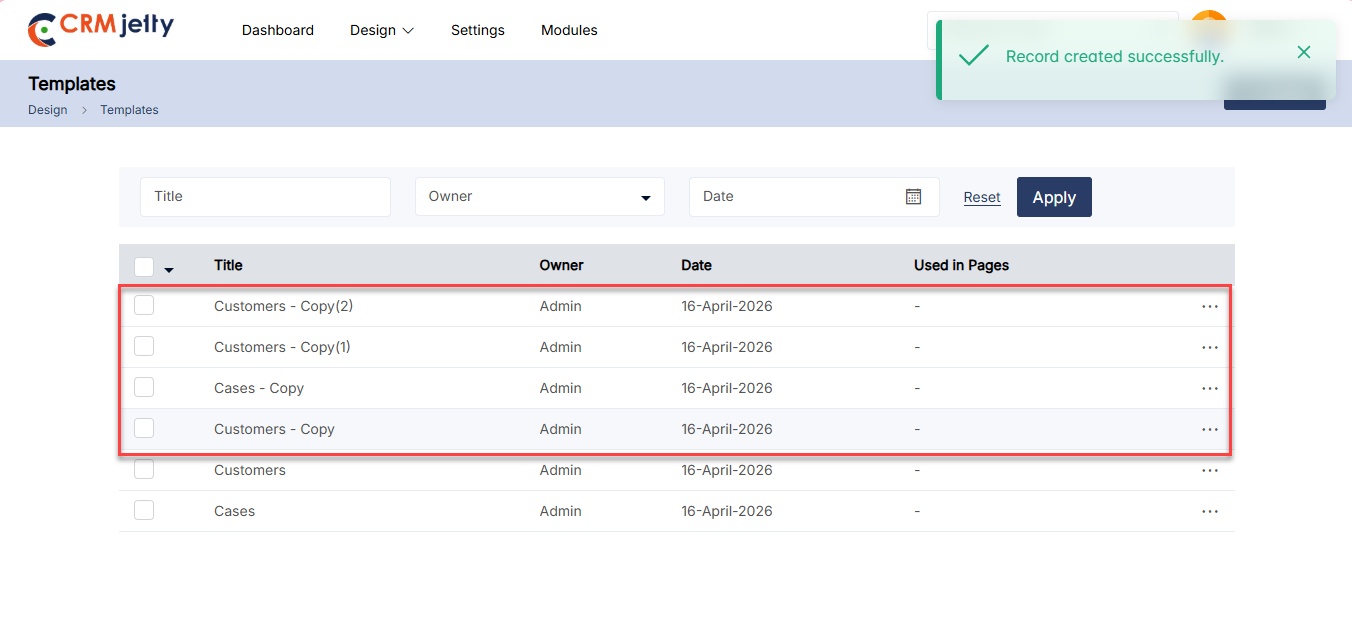The height and width of the screenshot is (633, 1352).
Task: Expand the Design menu
Action: pyautogui.click(x=381, y=30)
